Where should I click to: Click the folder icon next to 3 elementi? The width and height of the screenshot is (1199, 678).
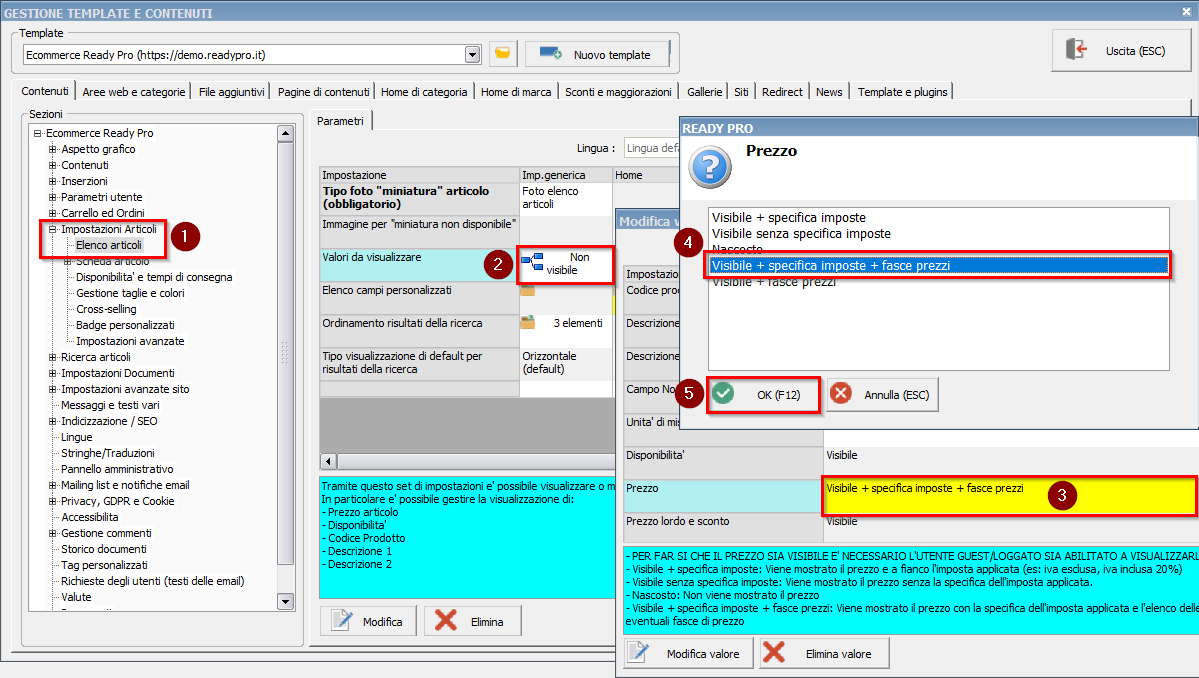click(x=528, y=323)
